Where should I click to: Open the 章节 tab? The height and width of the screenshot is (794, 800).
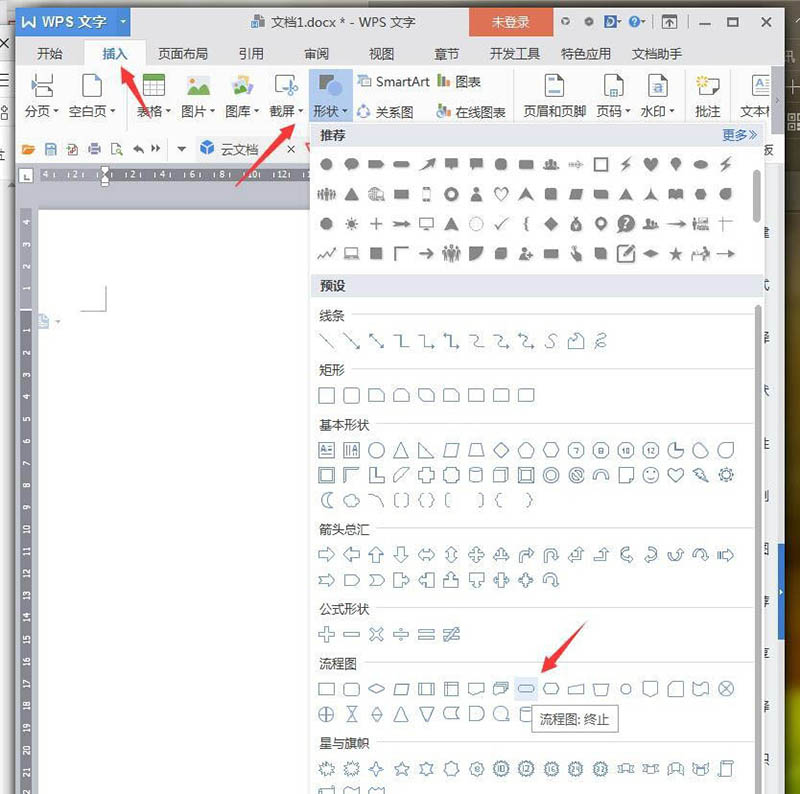coord(446,54)
